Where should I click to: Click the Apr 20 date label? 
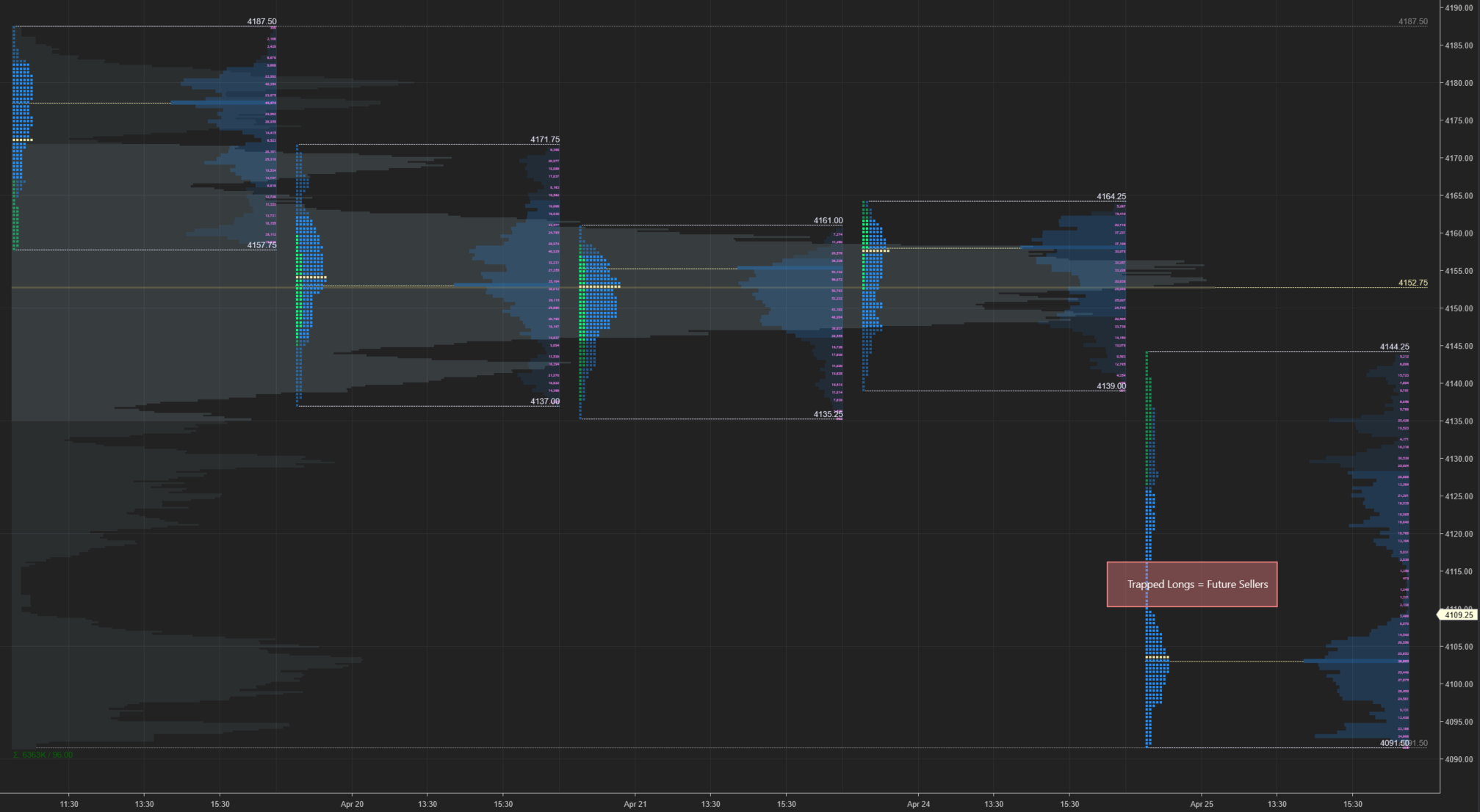[352, 804]
